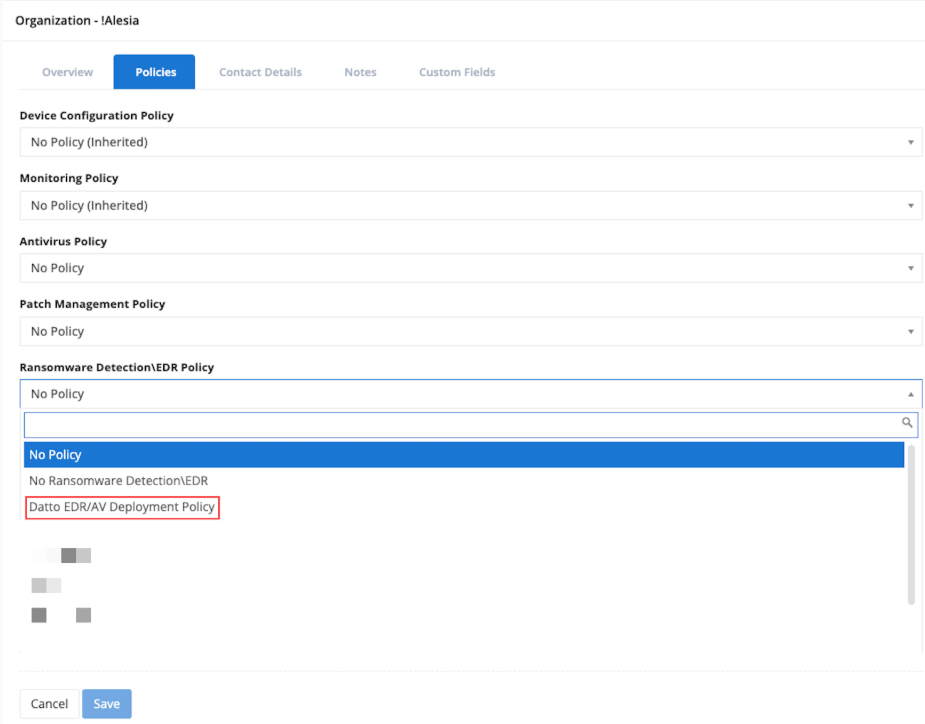Click the Cancel button
The image size is (925, 724).
click(x=49, y=704)
